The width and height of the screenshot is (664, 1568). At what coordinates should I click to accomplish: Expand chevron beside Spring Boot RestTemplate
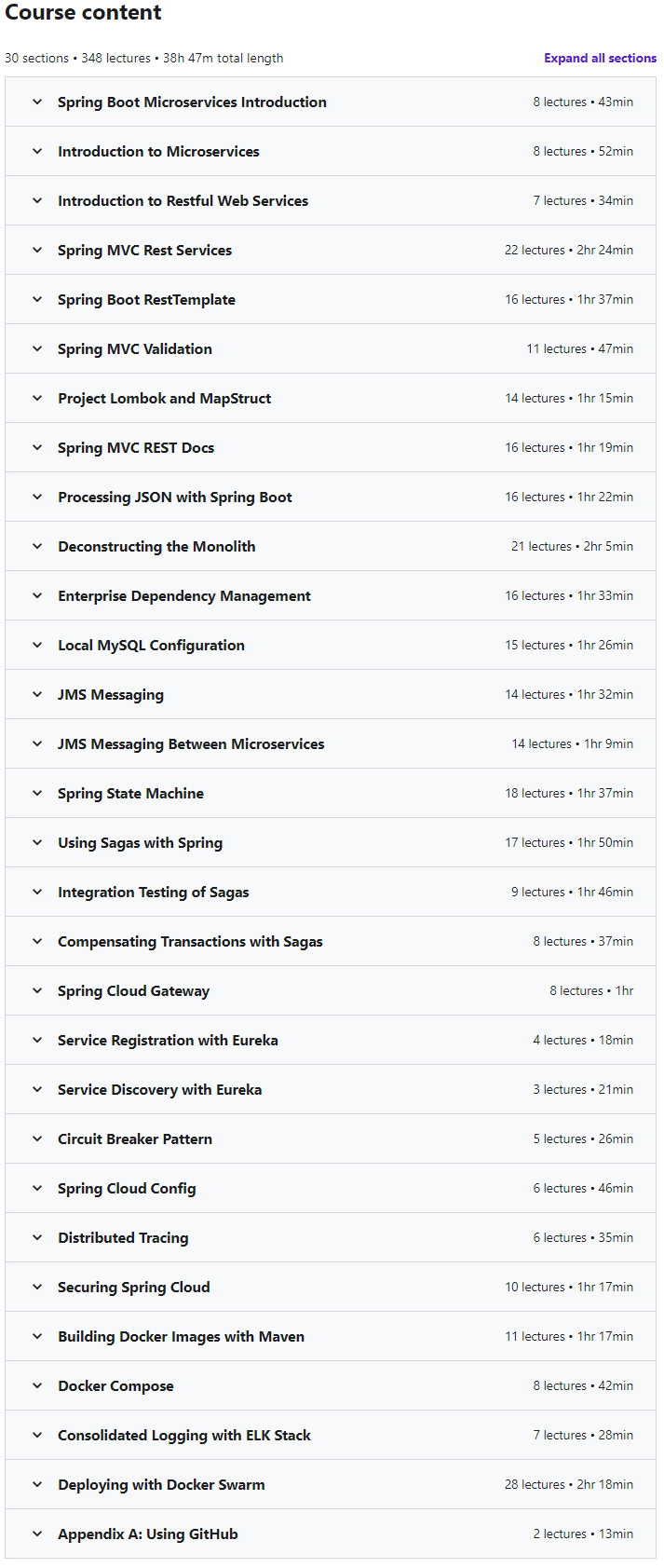37,299
